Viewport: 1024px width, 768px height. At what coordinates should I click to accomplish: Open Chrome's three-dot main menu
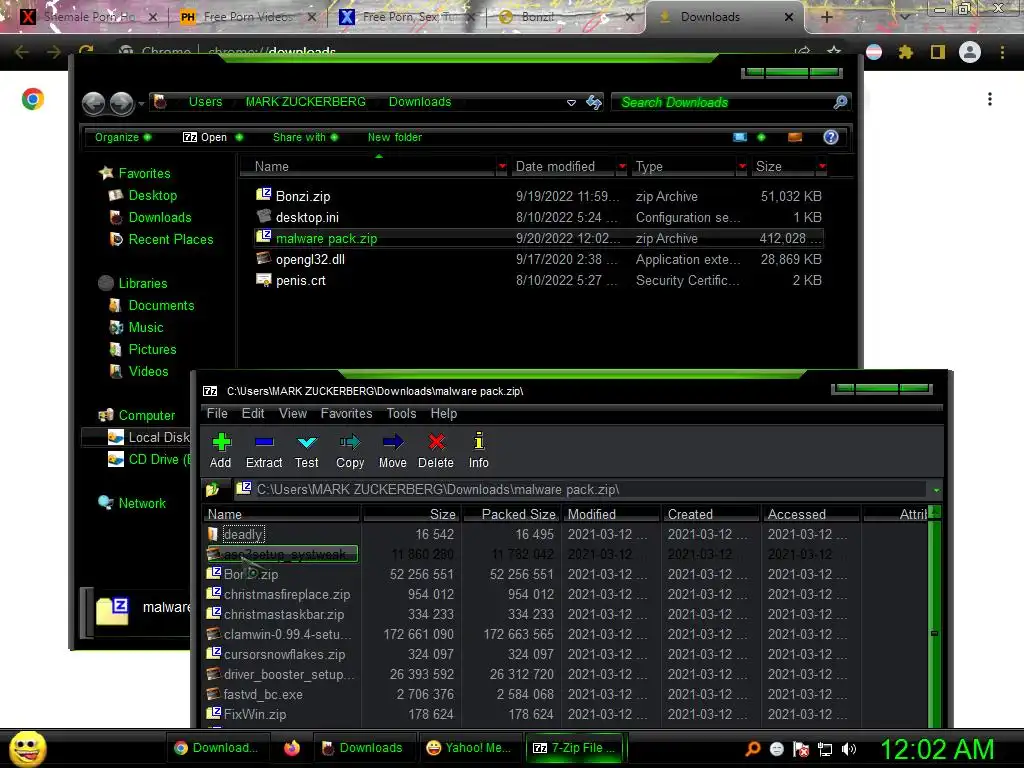1002,52
